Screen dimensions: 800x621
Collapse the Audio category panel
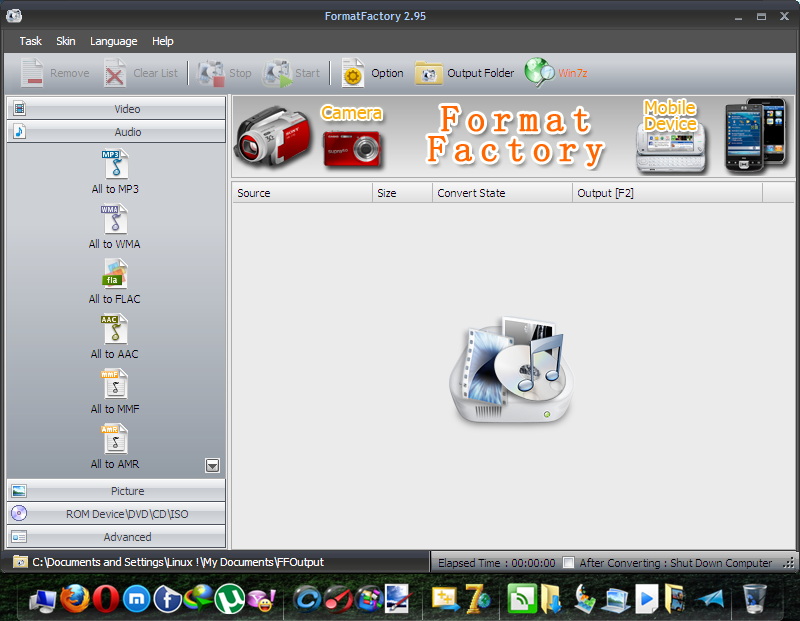(x=116, y=132)
